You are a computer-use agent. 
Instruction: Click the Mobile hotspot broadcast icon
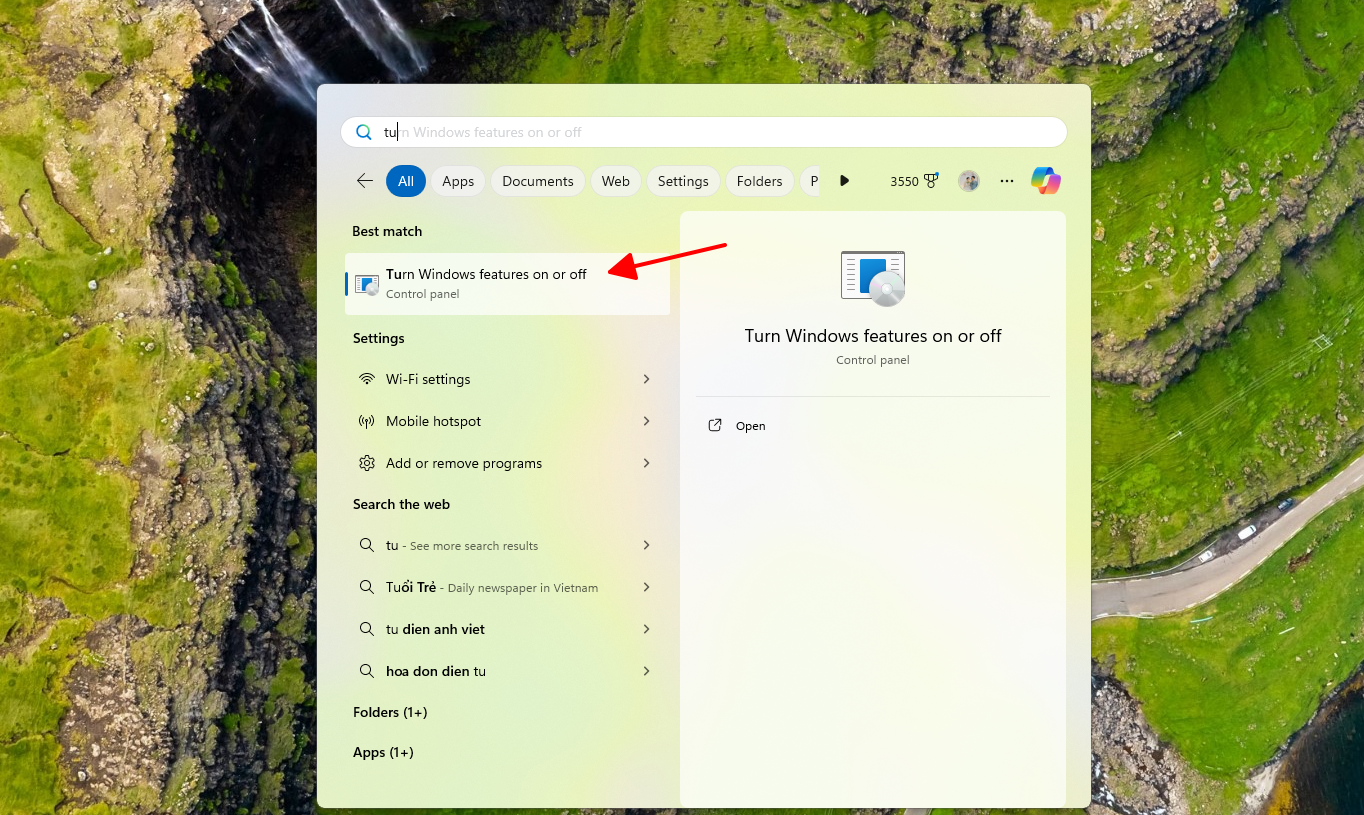click(x=367, y=421)
